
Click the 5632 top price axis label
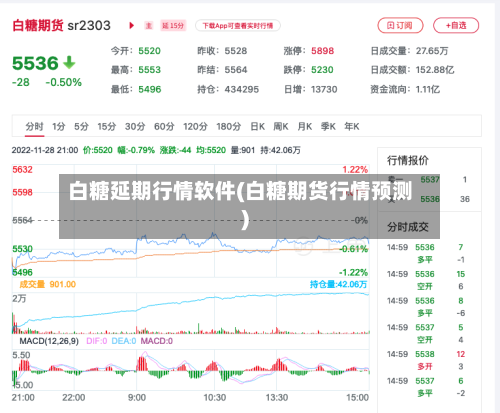(22, 170)
